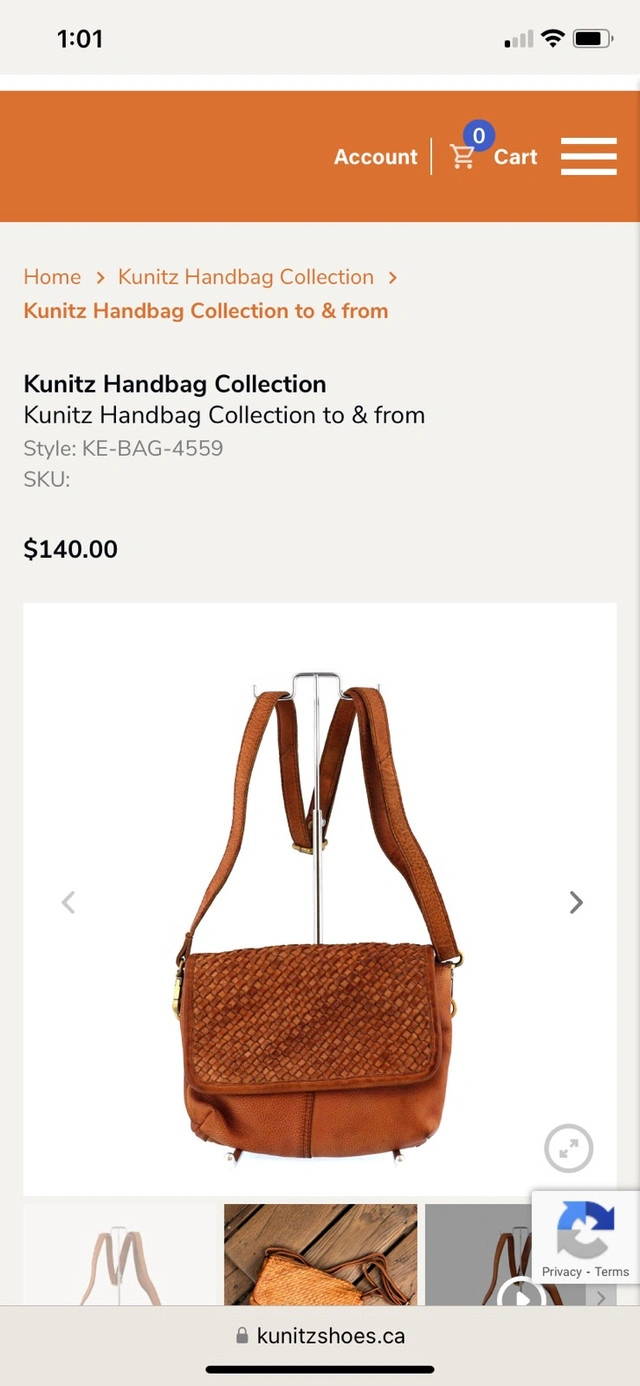Screen dimensions: 640x1386
Task: Tap the kunitzshoes.ca address bar
Action: tap(320, 1336)
